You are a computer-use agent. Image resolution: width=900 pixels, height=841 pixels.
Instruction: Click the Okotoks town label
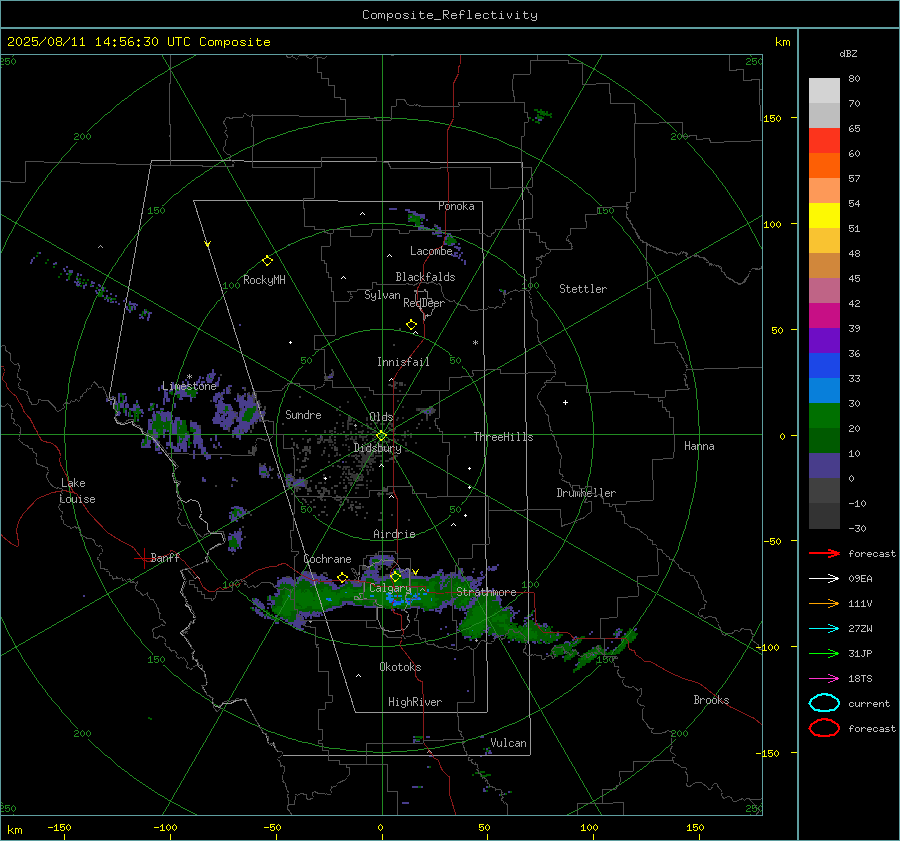tap(400, 667)
